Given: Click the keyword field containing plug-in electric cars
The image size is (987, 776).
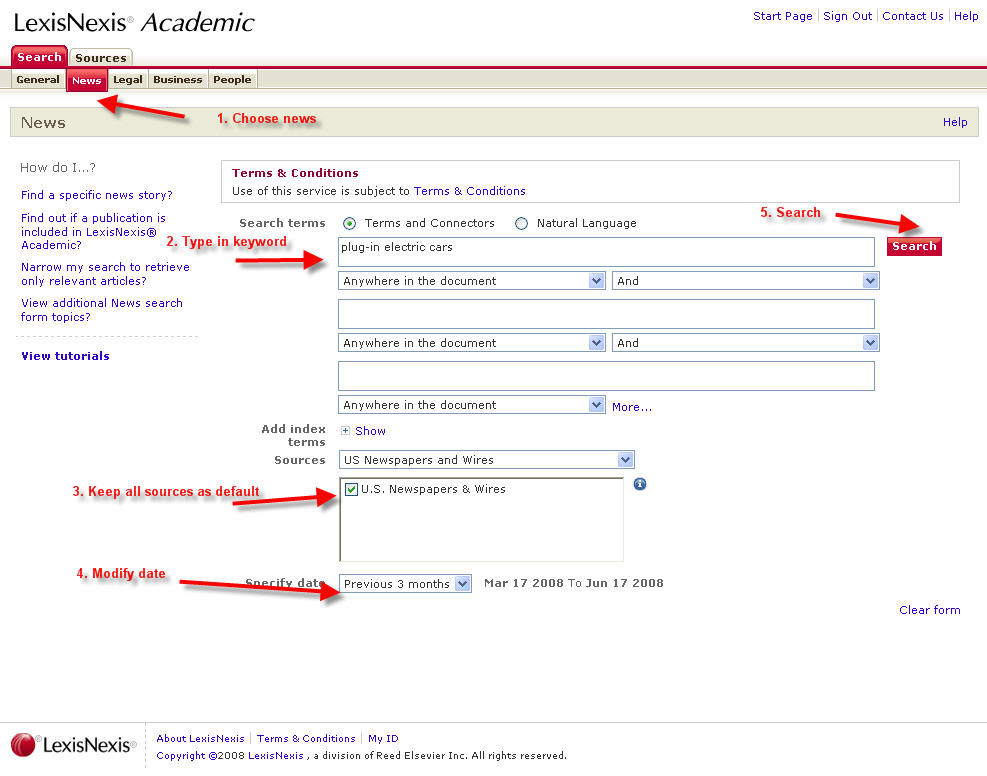Looking at the screenshot, I should (x=606, y=252).
